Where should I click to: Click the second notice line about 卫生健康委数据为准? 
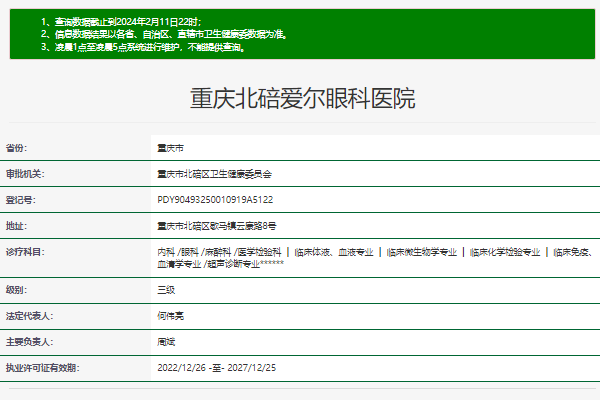[164, 34]
